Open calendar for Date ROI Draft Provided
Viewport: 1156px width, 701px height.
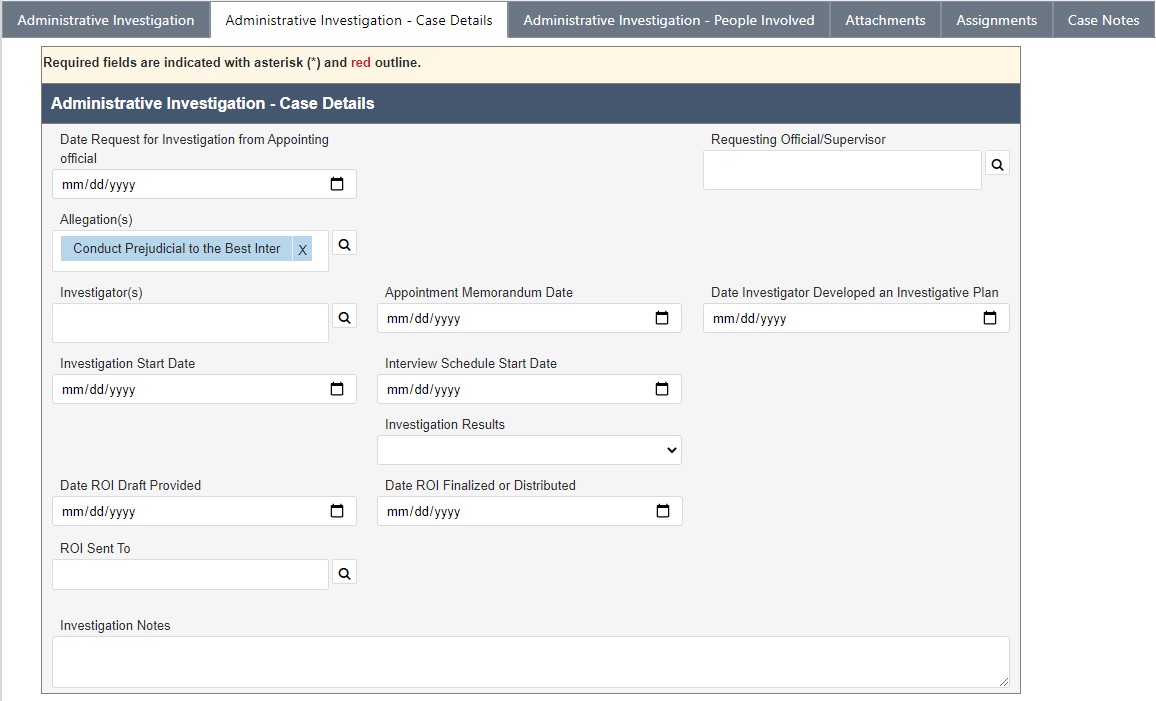coord(337,511)
